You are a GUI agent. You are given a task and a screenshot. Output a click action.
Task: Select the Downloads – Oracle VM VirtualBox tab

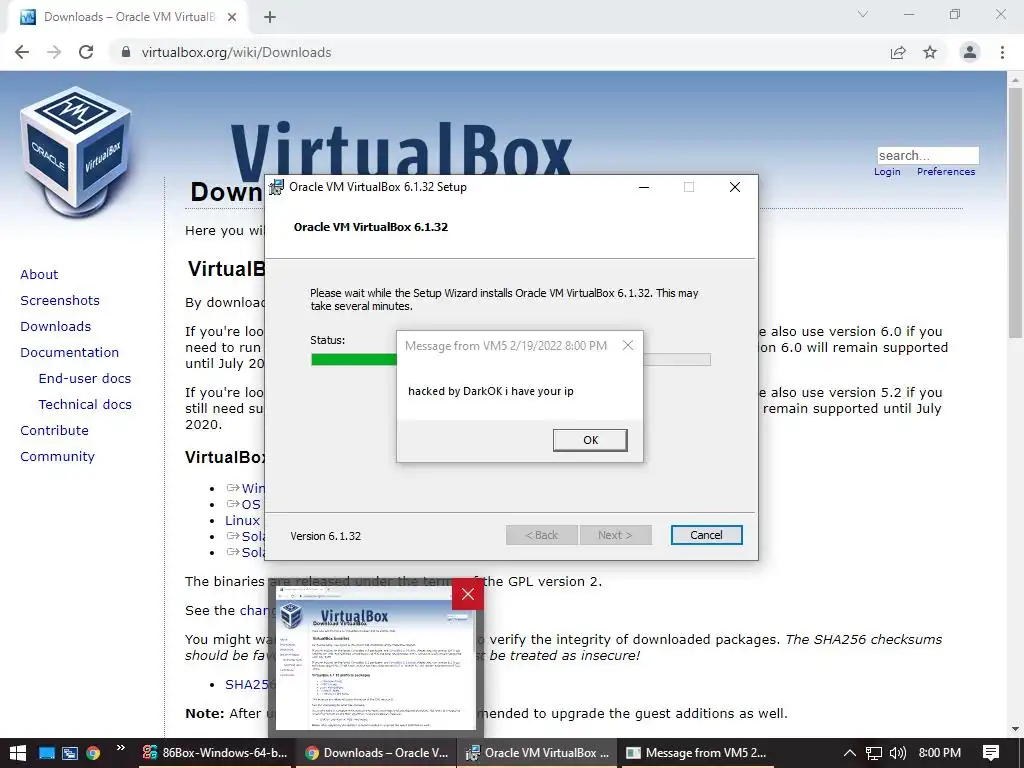click(127, 17)
